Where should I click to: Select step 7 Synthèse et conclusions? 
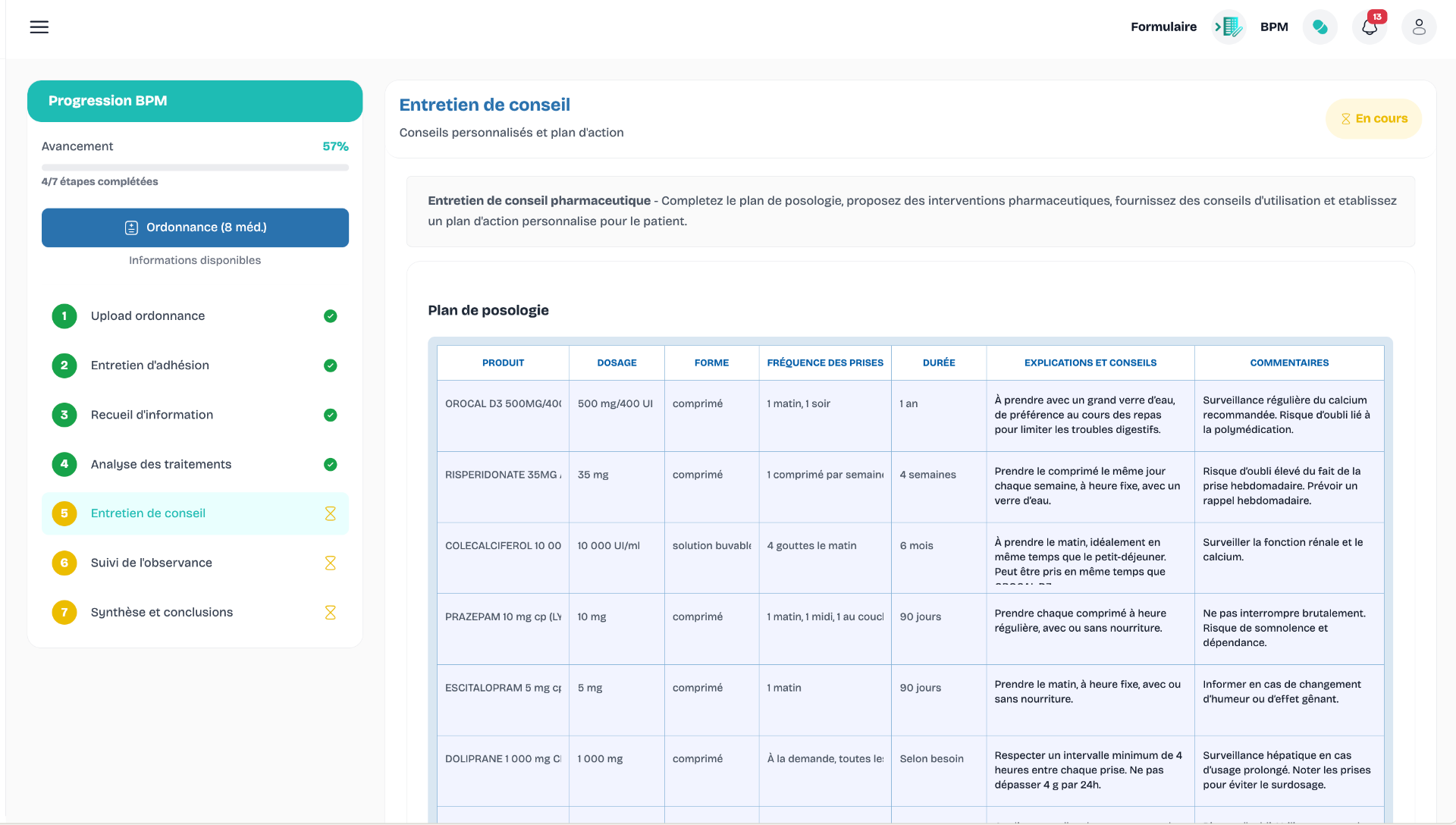(195, 613)
